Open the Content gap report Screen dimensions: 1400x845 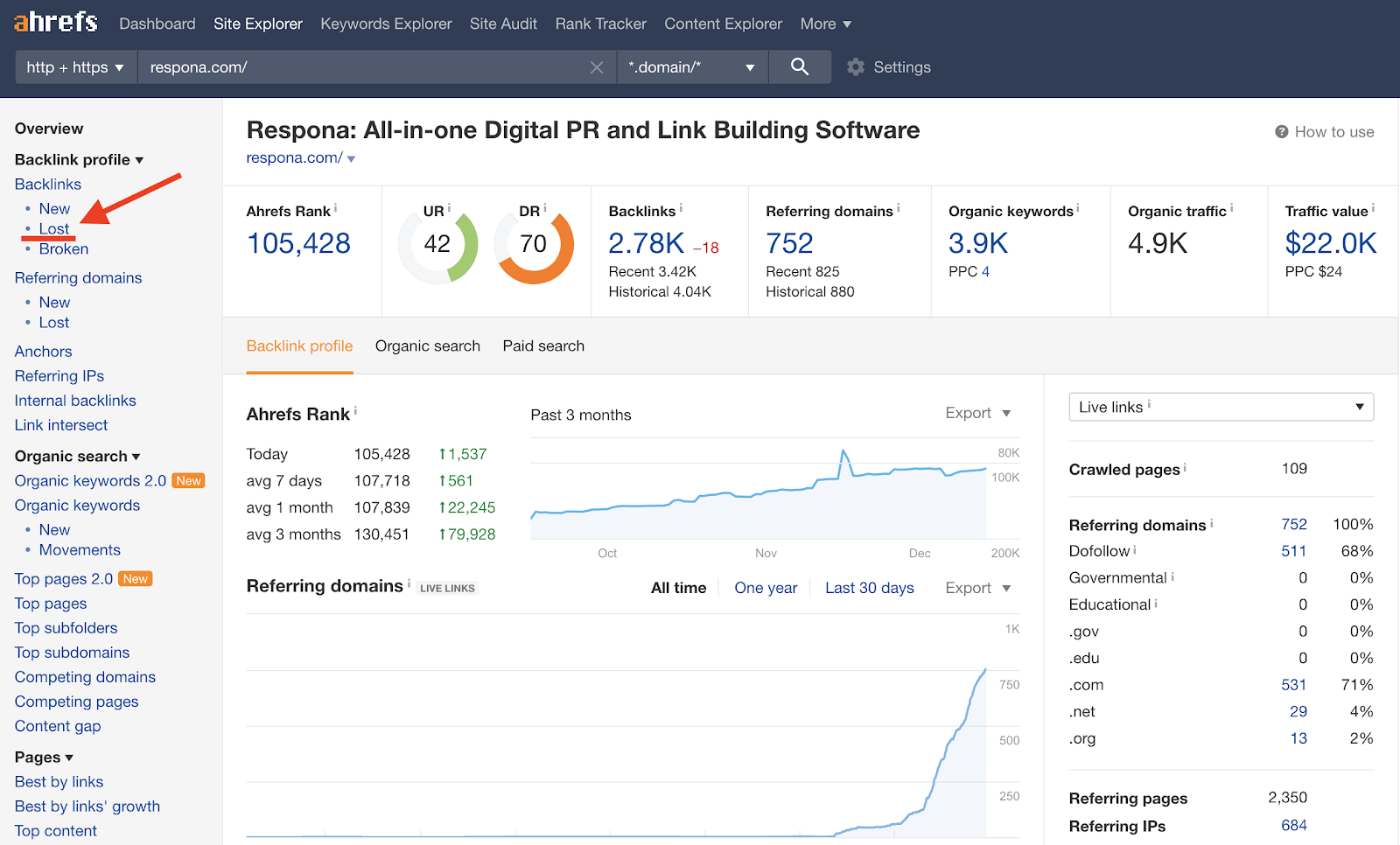(x=58, y=726)
